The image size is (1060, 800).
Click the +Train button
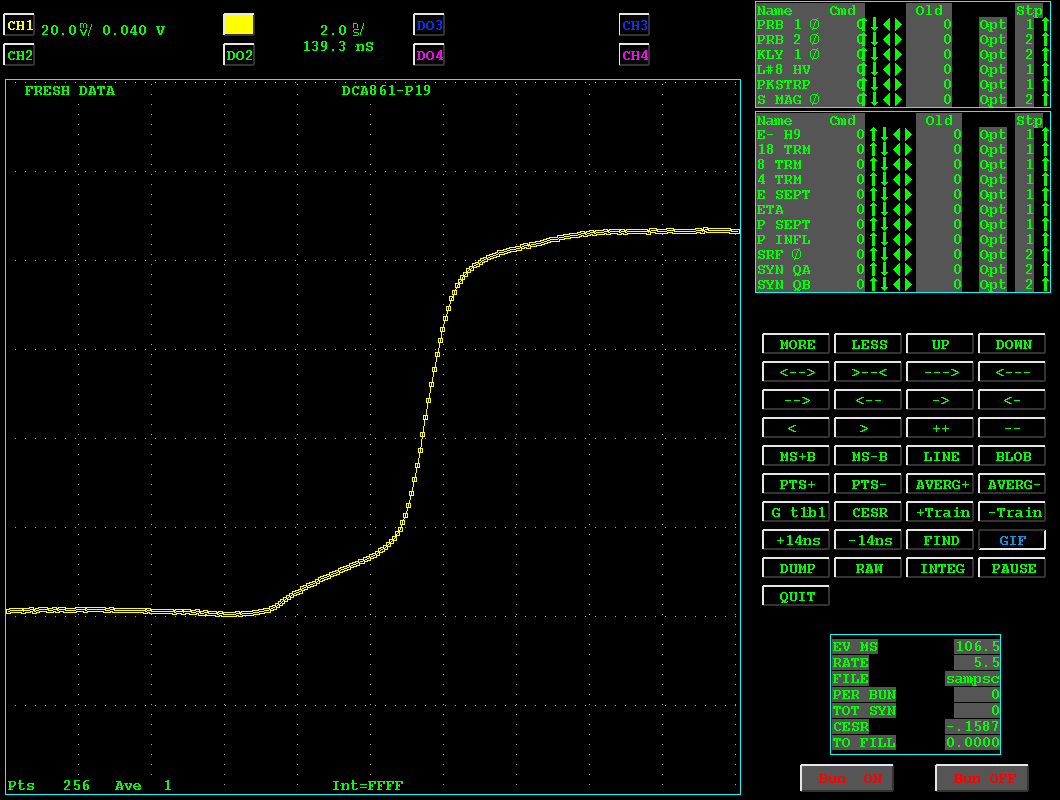[x=940, y=513]
